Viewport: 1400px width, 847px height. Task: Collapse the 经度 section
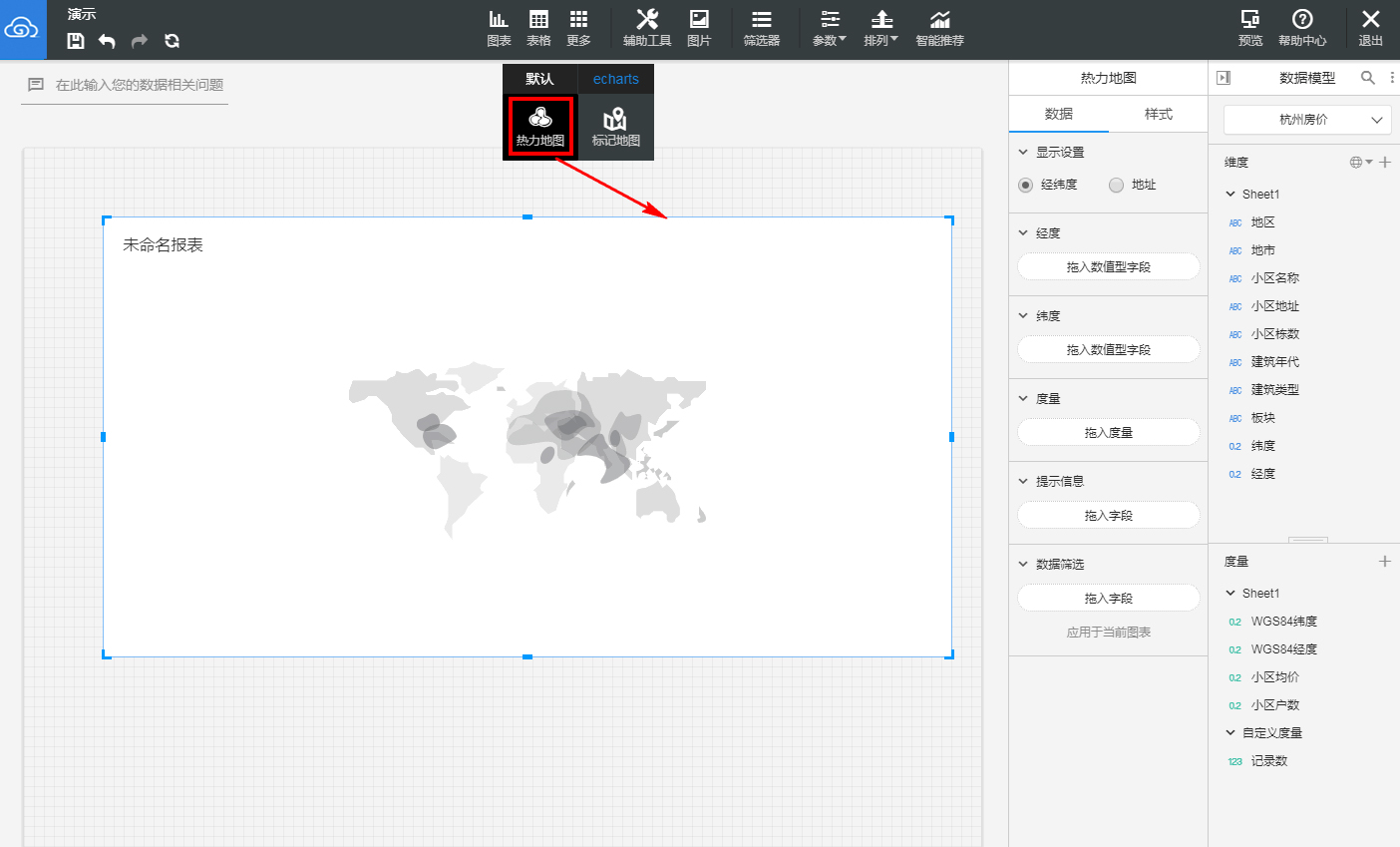pyautogui.click(x=1023, y=233)
